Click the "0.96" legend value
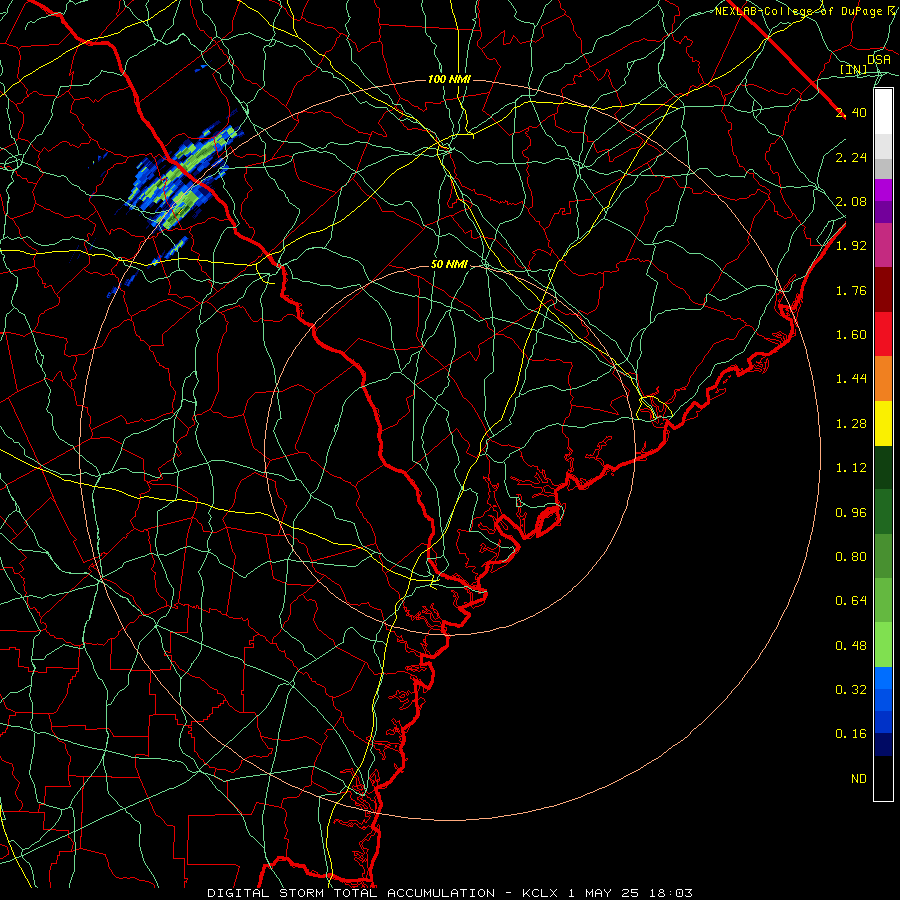The image size is (900, 900). pos(851,513)
